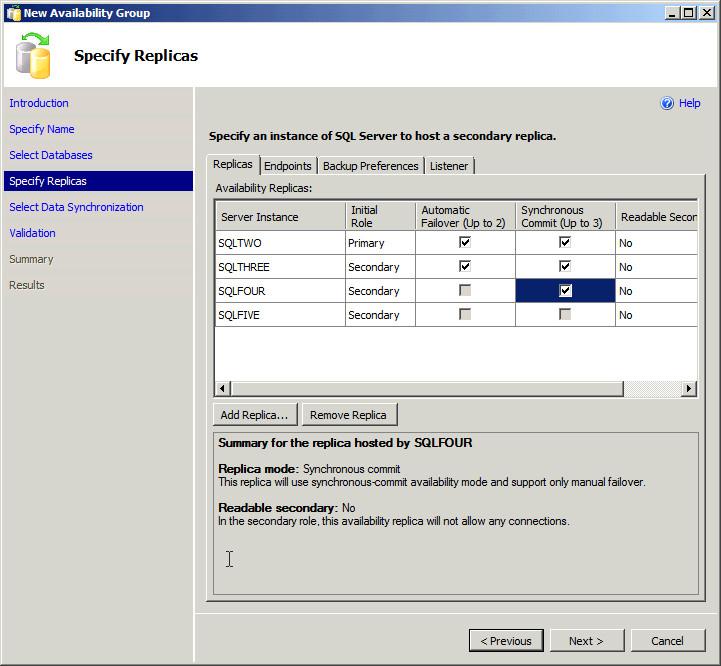This screenshot has height=666, width=721.
Task: Toggle Synchronous Commit for SQLTWO
Action: click(565, 242)
